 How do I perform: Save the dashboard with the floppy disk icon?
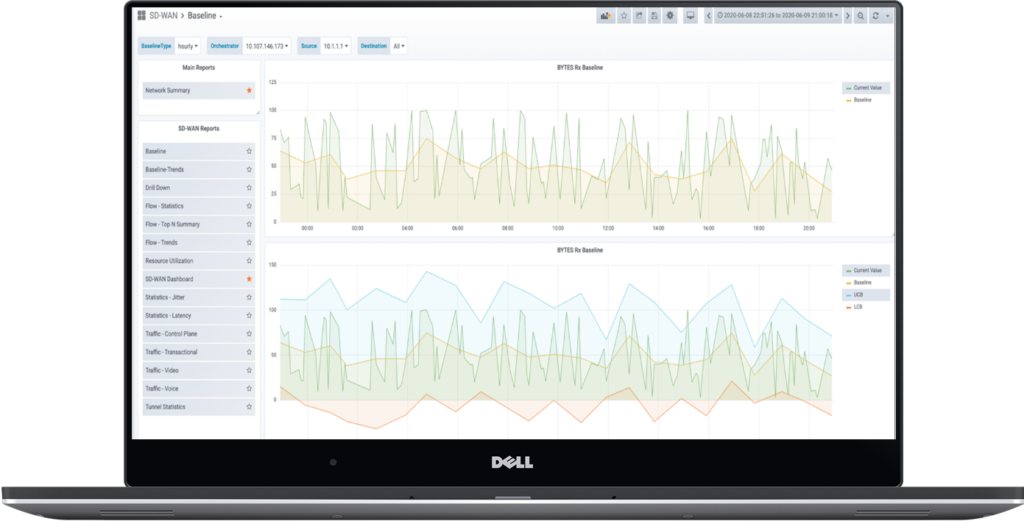(x=654, y=17)
